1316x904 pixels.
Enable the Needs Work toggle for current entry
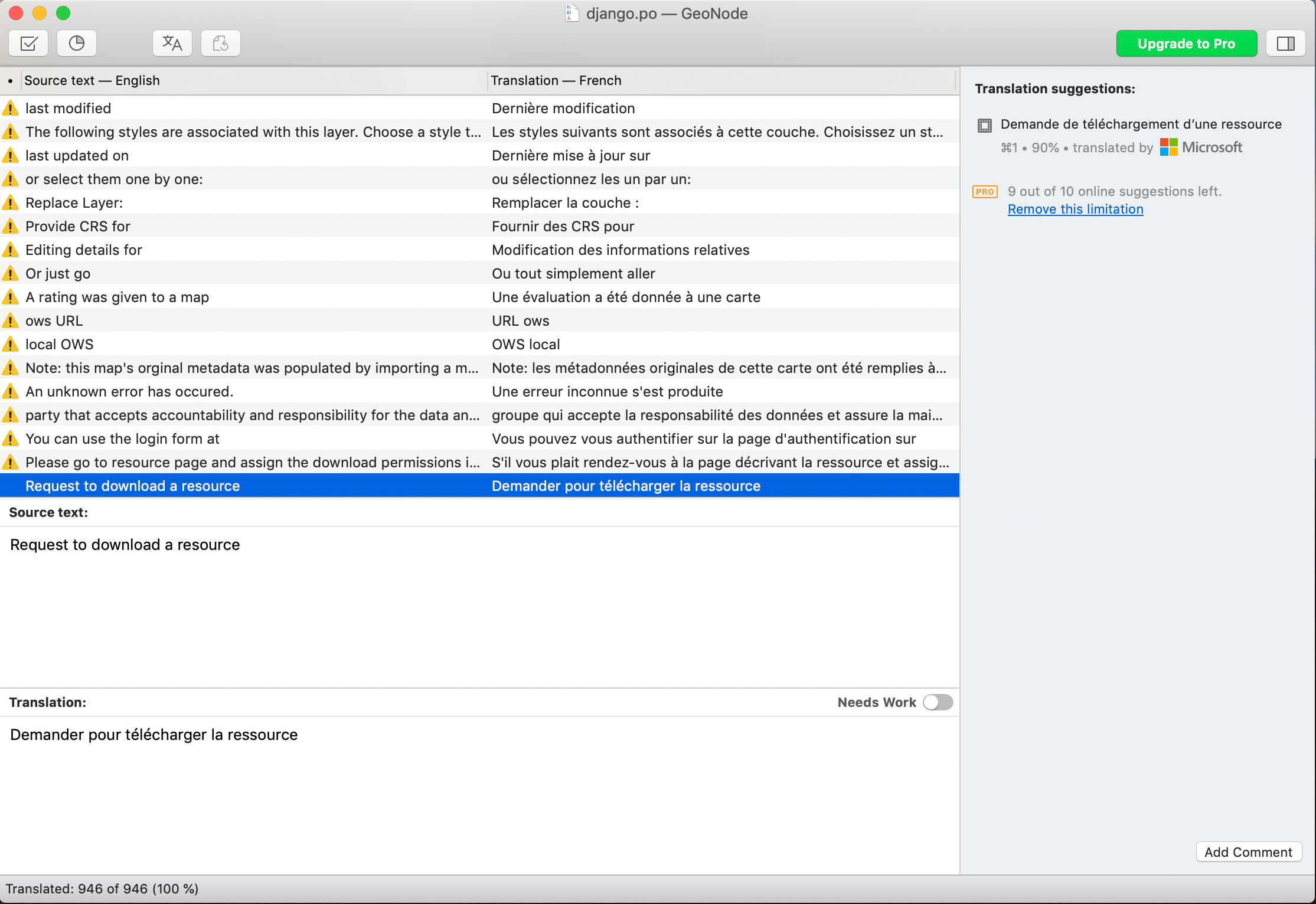[937, 702]
